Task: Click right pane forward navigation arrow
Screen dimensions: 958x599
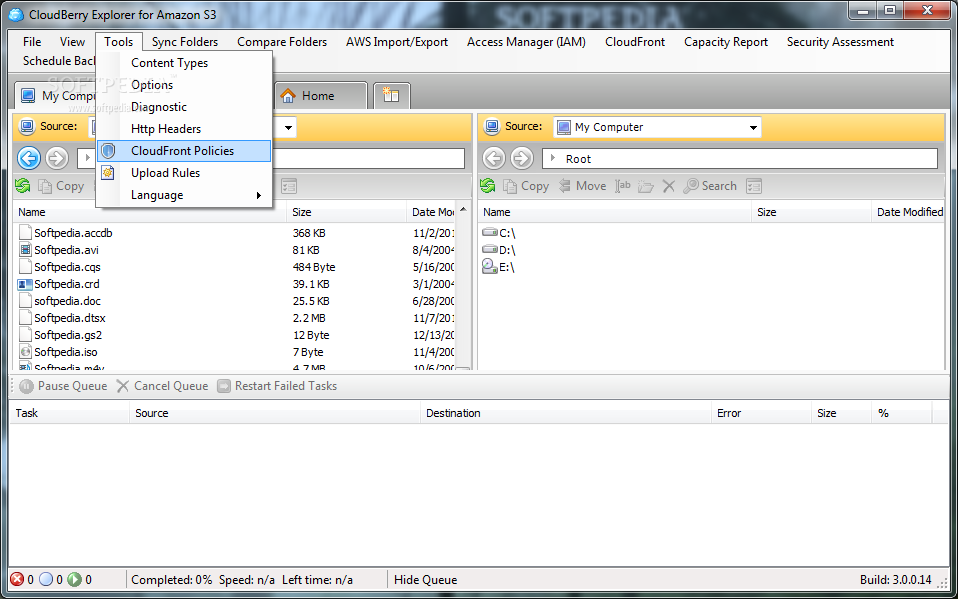Action: coord(522,159)
